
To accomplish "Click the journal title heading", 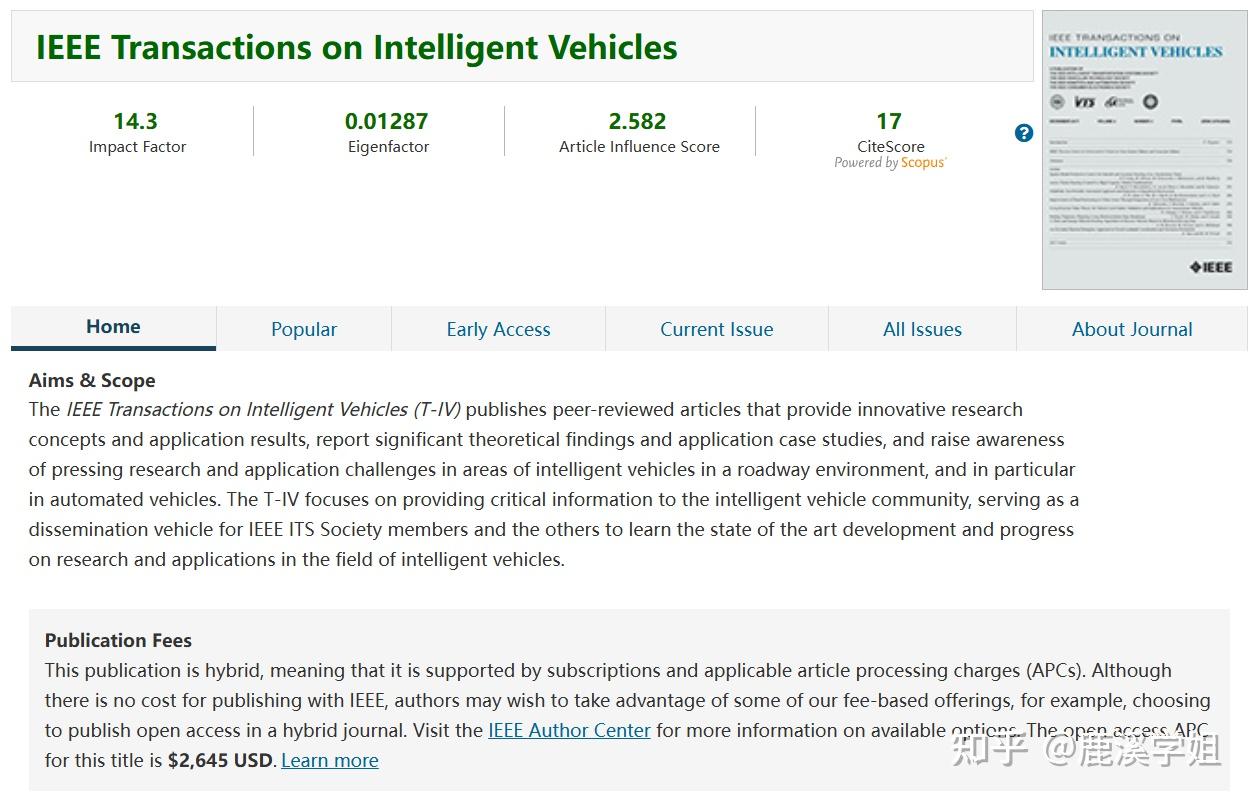I will point(356,47).
